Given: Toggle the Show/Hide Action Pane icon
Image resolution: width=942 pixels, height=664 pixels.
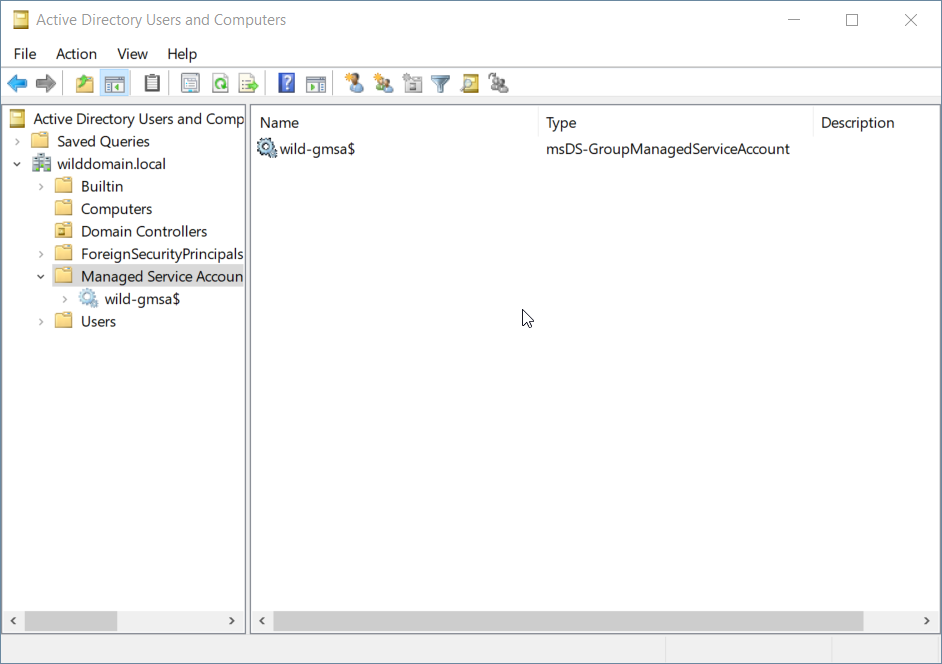Looking at the screenshot, I should pos(316,84).
